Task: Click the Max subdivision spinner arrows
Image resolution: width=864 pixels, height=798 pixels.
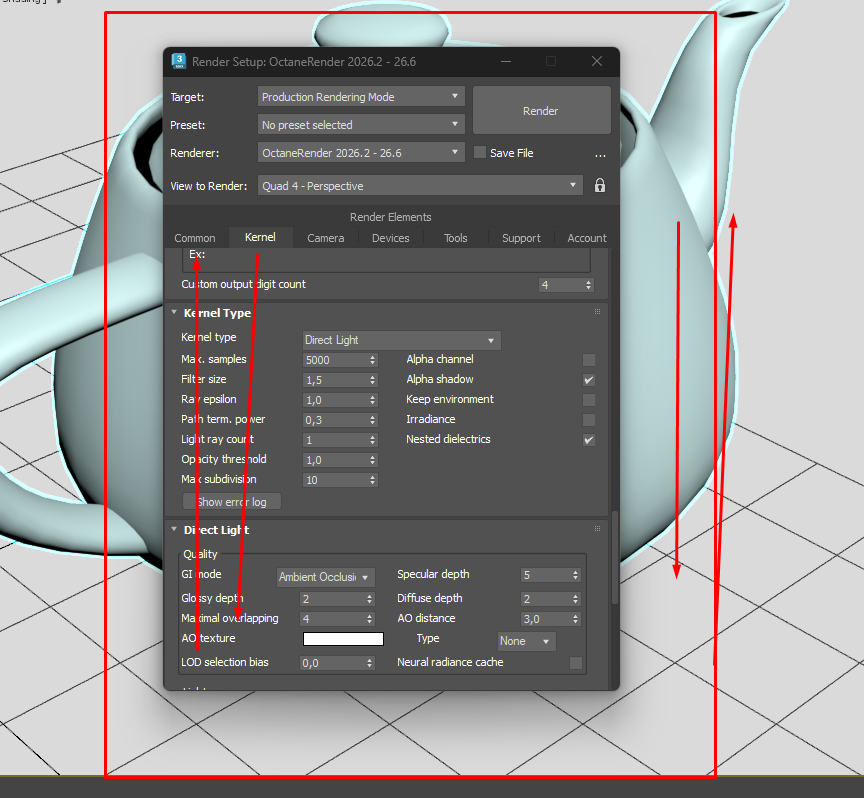Action: tap(373, 480)
